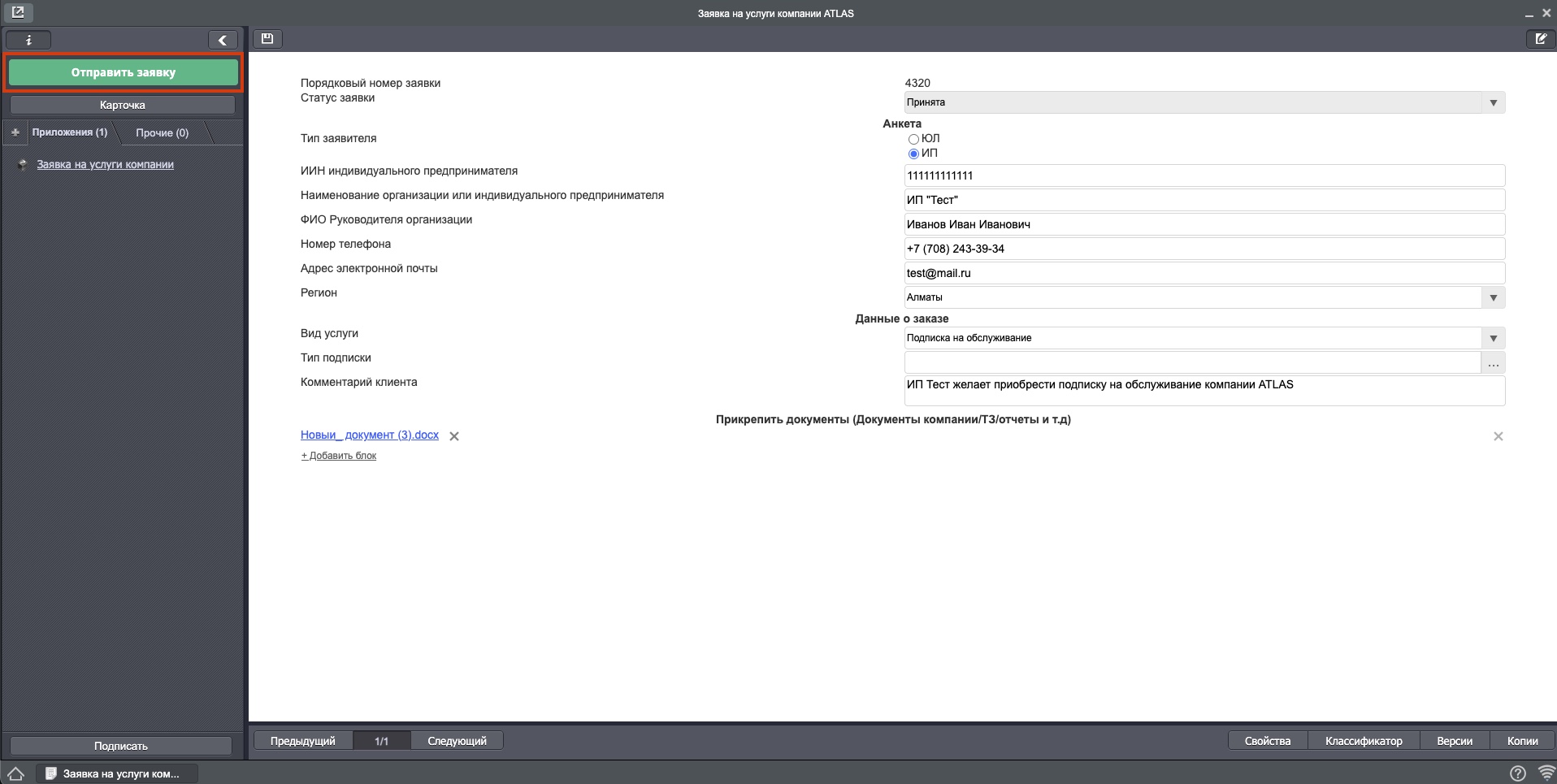Screen dimensions: 1557x784
Task: Click the save diskette icon in toolbar
Action: [267, 38]
